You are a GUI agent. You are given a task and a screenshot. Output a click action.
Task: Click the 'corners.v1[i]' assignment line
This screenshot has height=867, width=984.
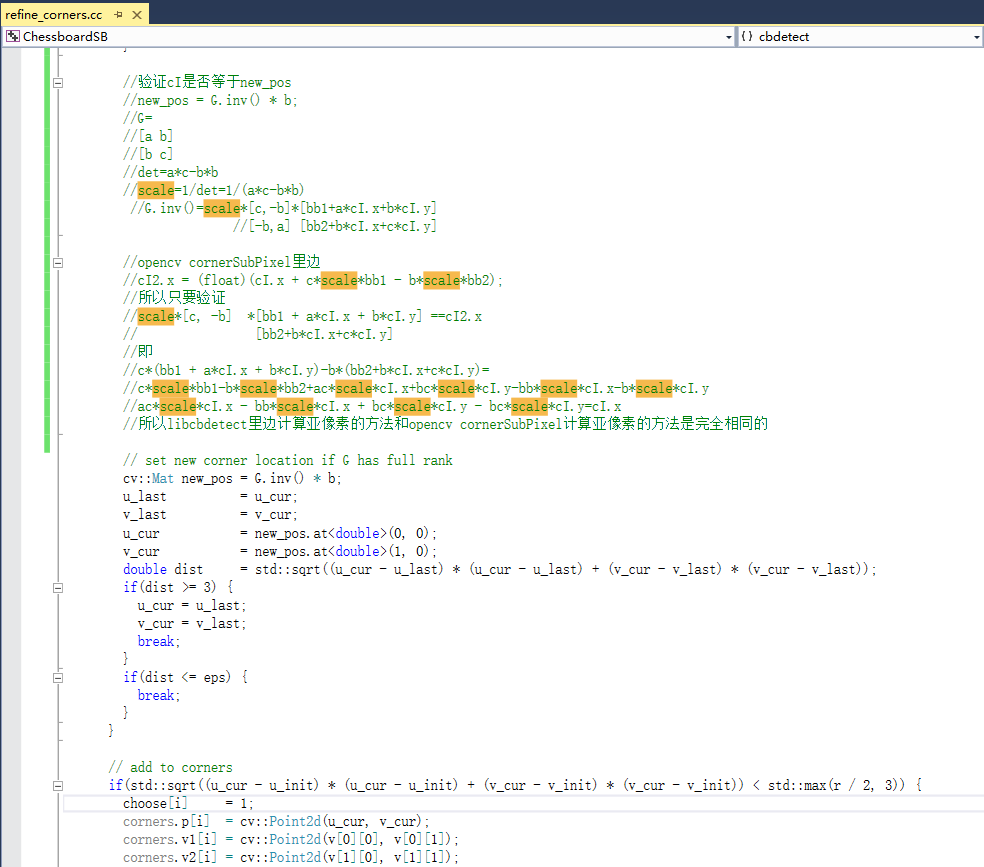(291, 839)
